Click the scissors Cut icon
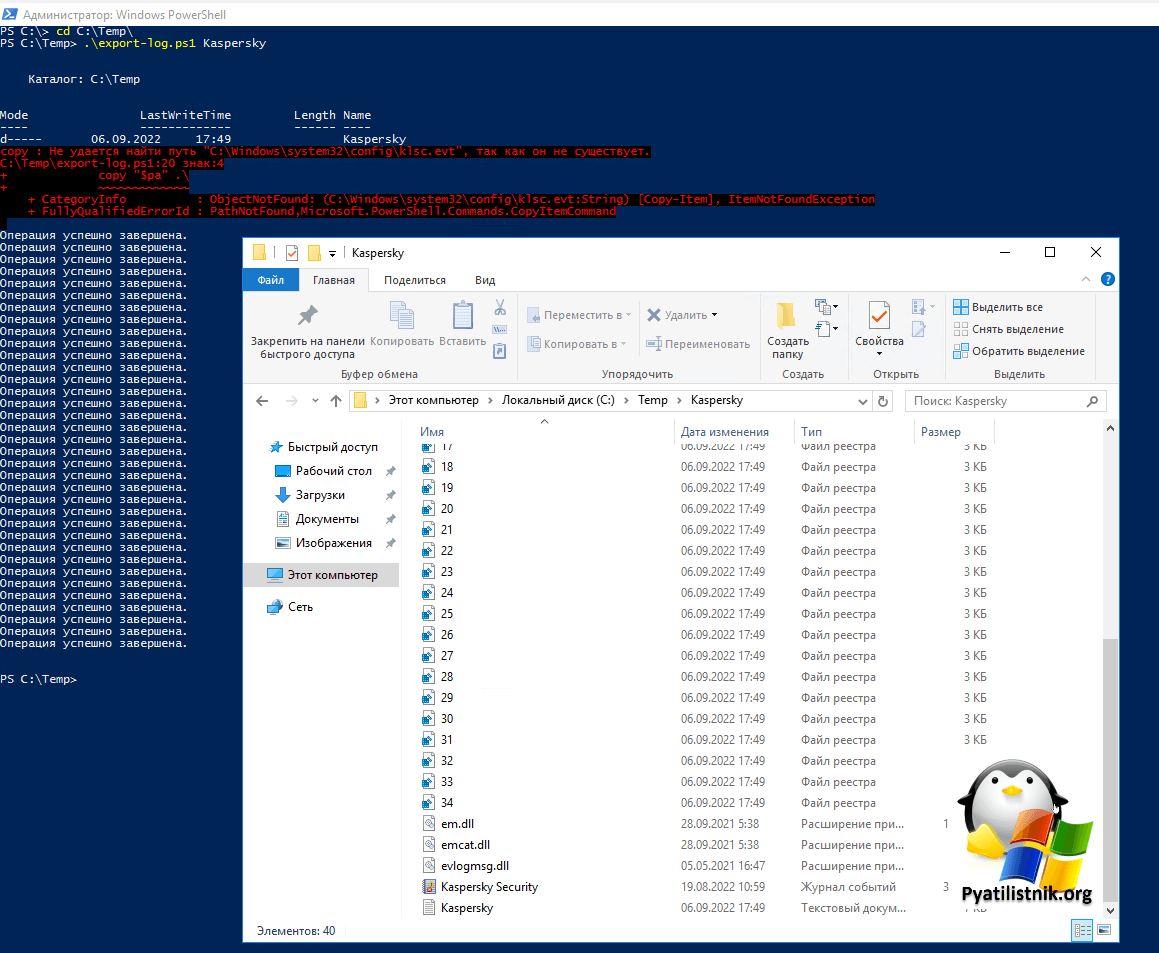The height and width of the screenshot is (953, 1159). 500,308
